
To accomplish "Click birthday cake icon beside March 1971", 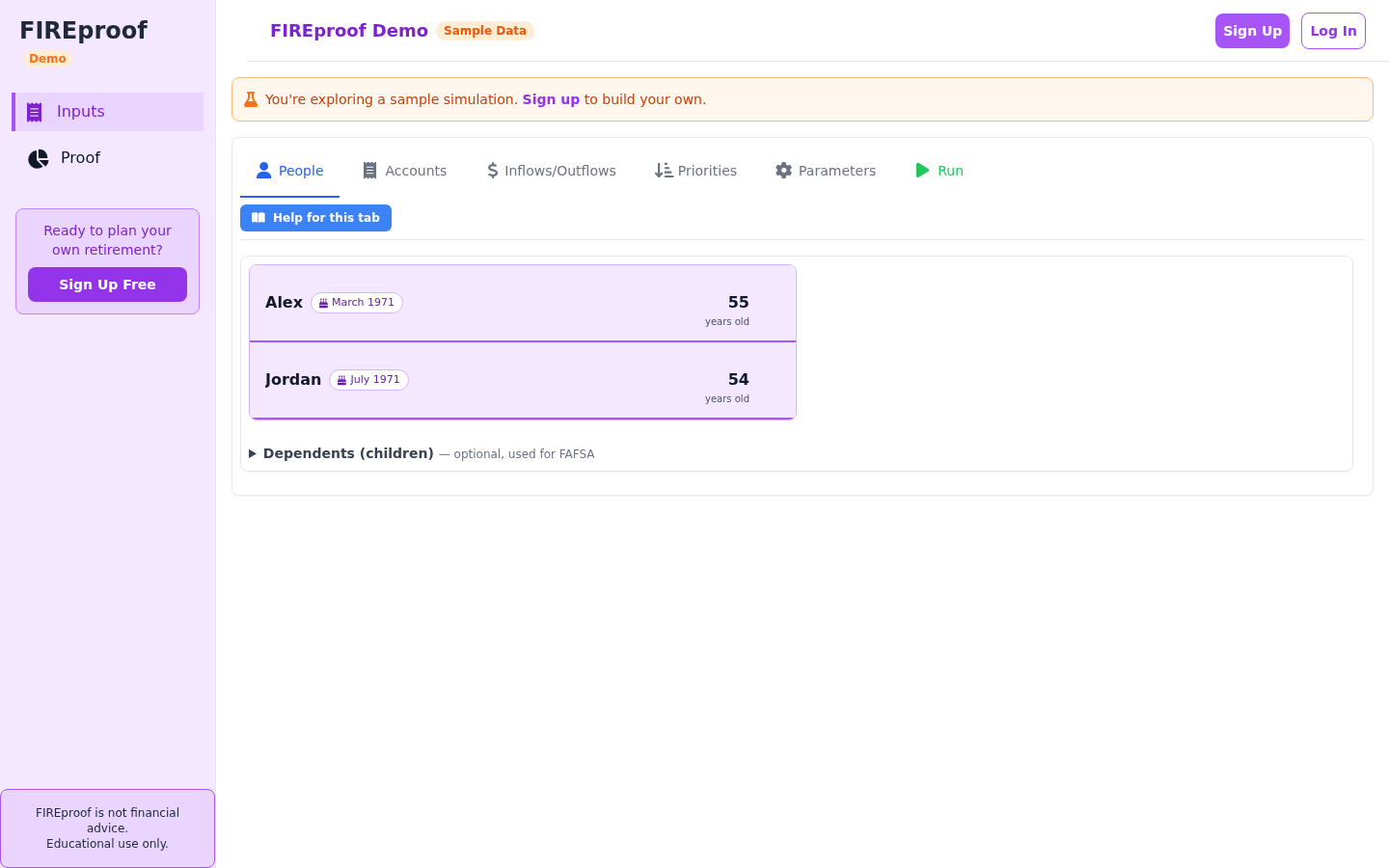I will tap(323, 303).
